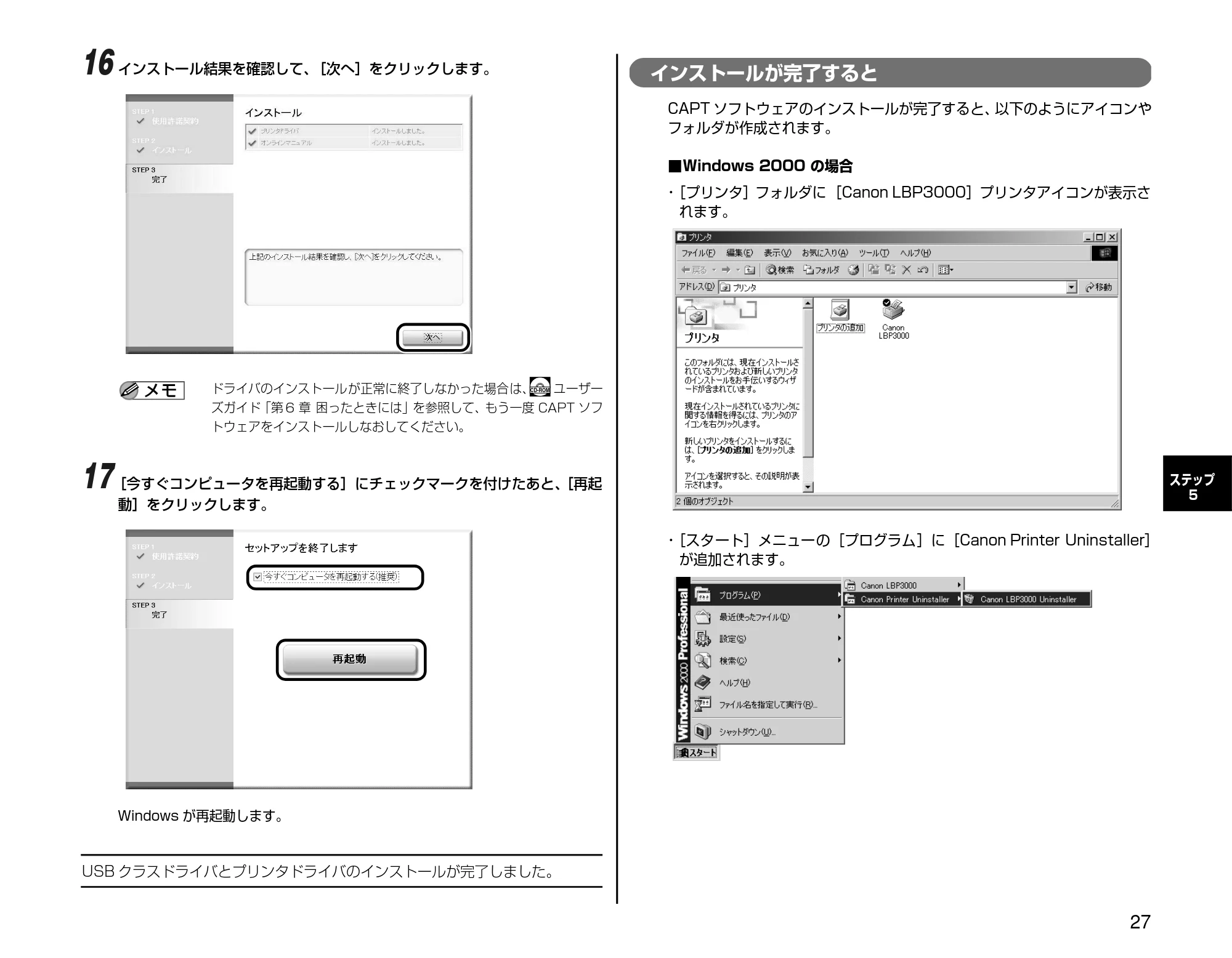Click the Copy To toolbar icon
The height and width of the screenshot is (958, 1232).
[x=890, y=270]
